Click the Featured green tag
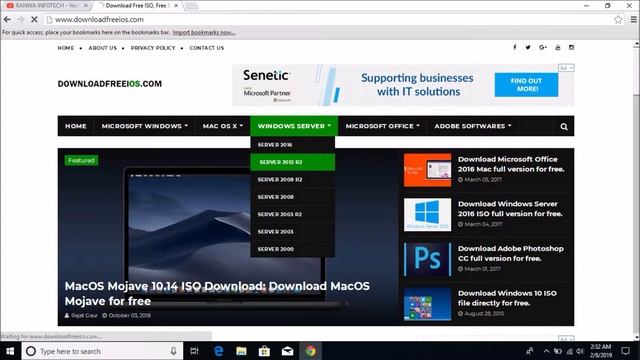Screen dimensions: 640x360 (x=81, y=160)
